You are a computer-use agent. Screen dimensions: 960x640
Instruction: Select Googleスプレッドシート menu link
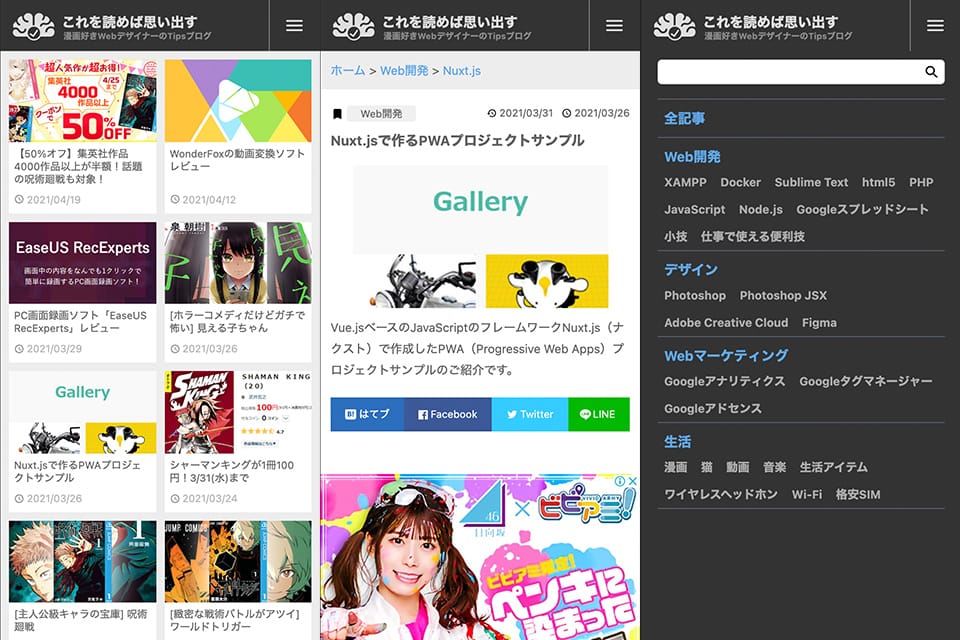(862, 209)
